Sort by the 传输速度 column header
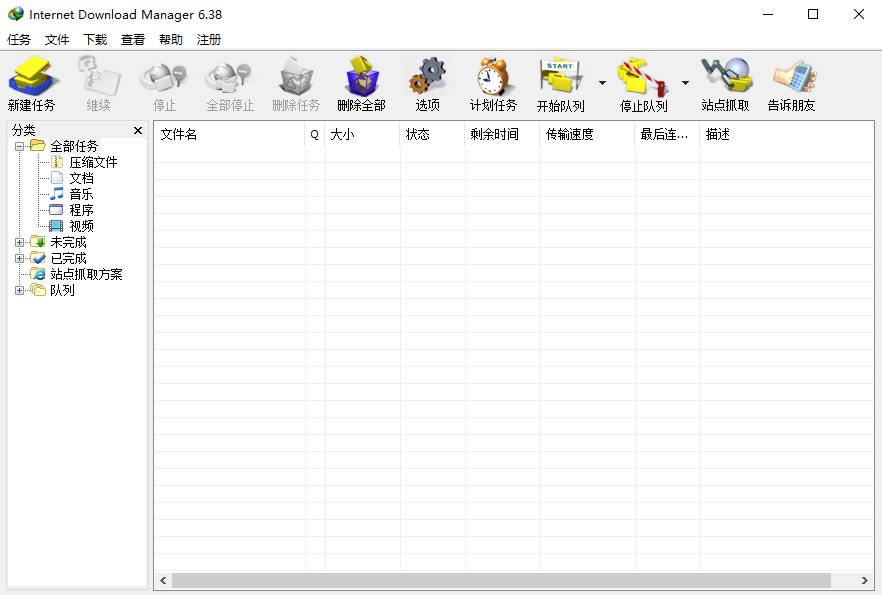This screenshot has height=595, width=882. coord(588,134)
